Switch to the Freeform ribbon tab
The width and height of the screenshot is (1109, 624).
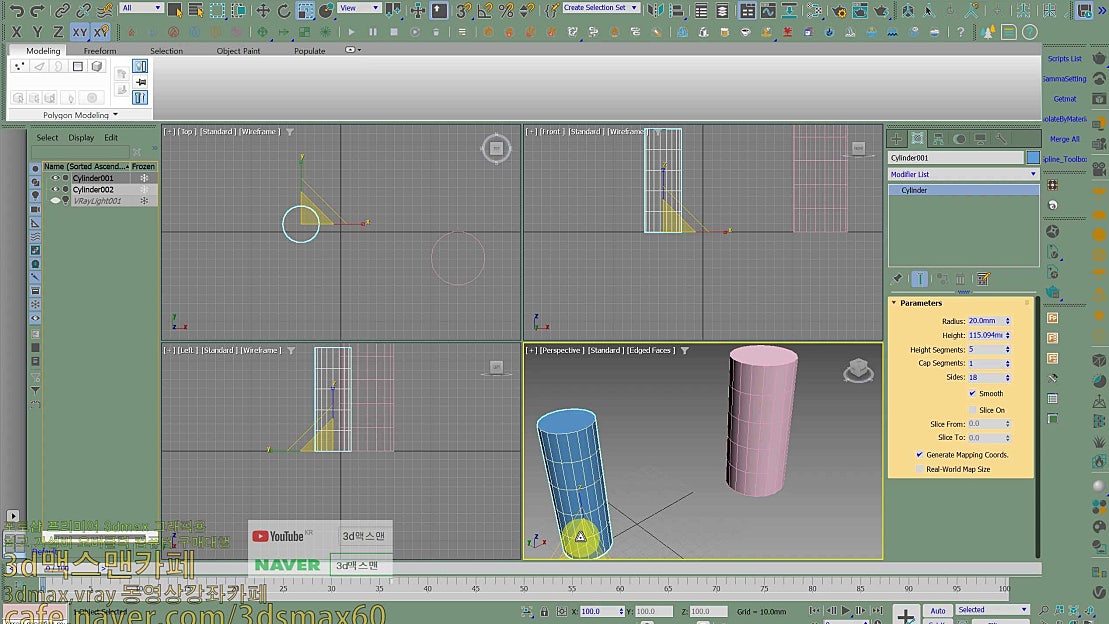point(100,50)
